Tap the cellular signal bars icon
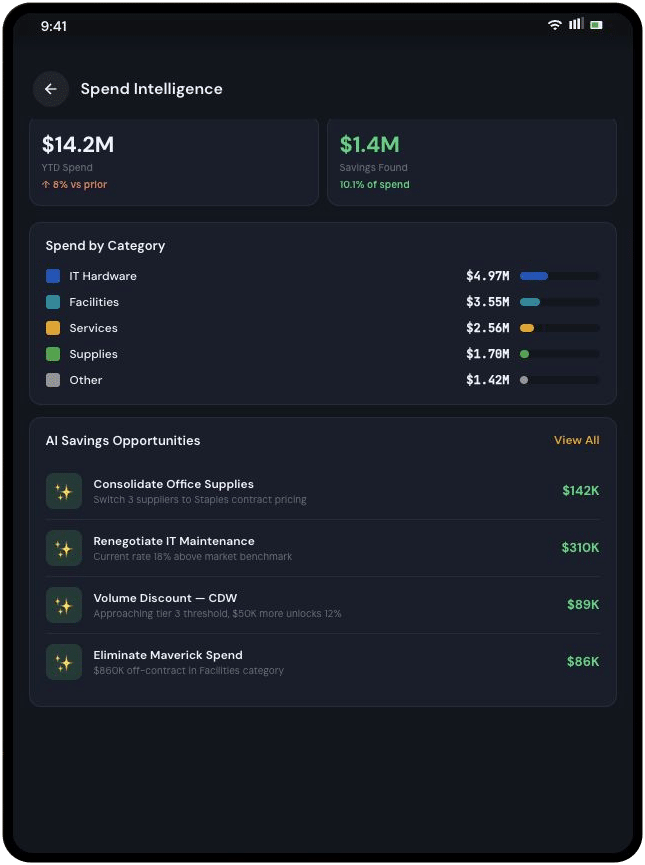Viewport: 645px width, 865px height. pos(576,24)
